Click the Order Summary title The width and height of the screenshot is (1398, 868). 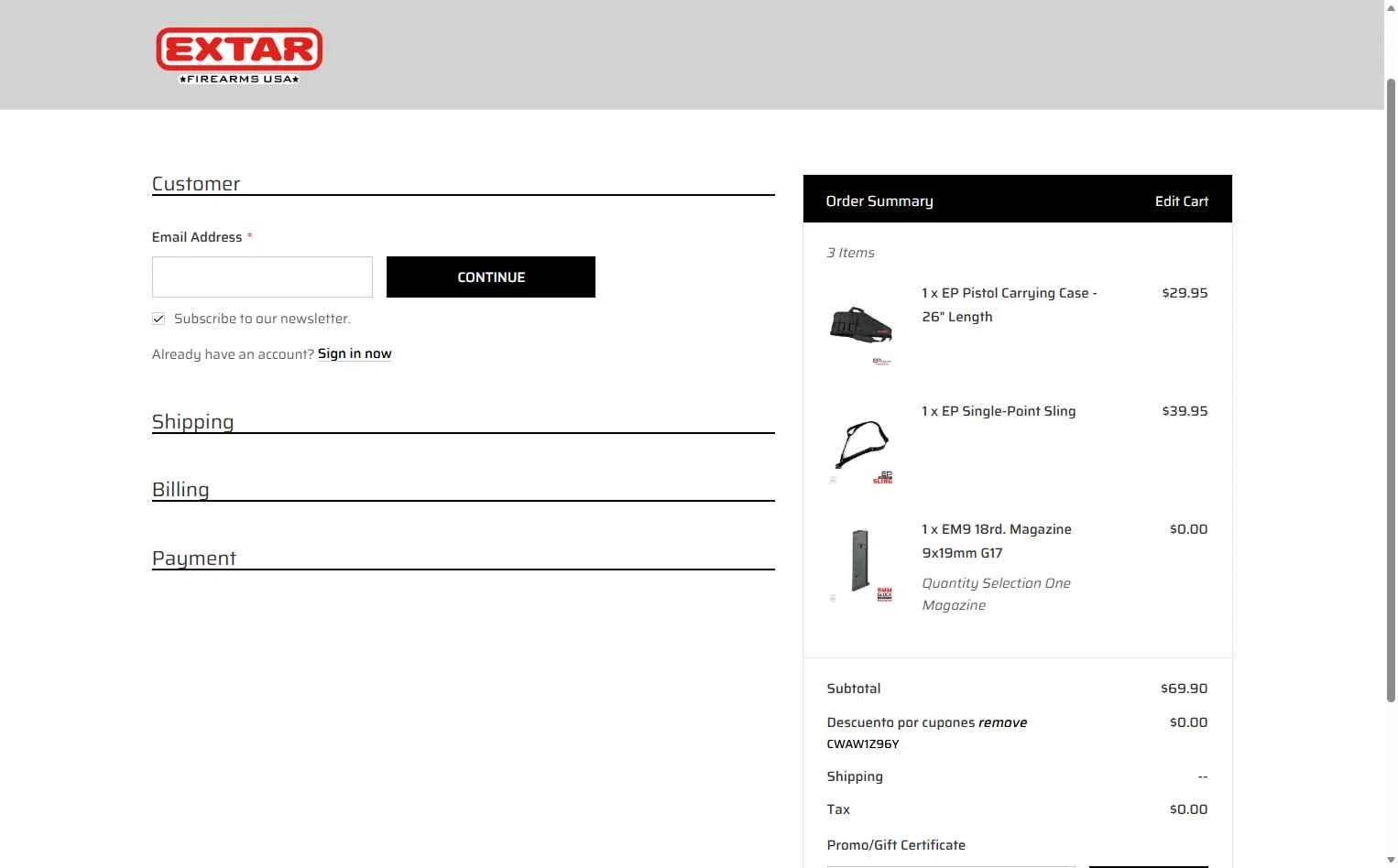[879, 201]
